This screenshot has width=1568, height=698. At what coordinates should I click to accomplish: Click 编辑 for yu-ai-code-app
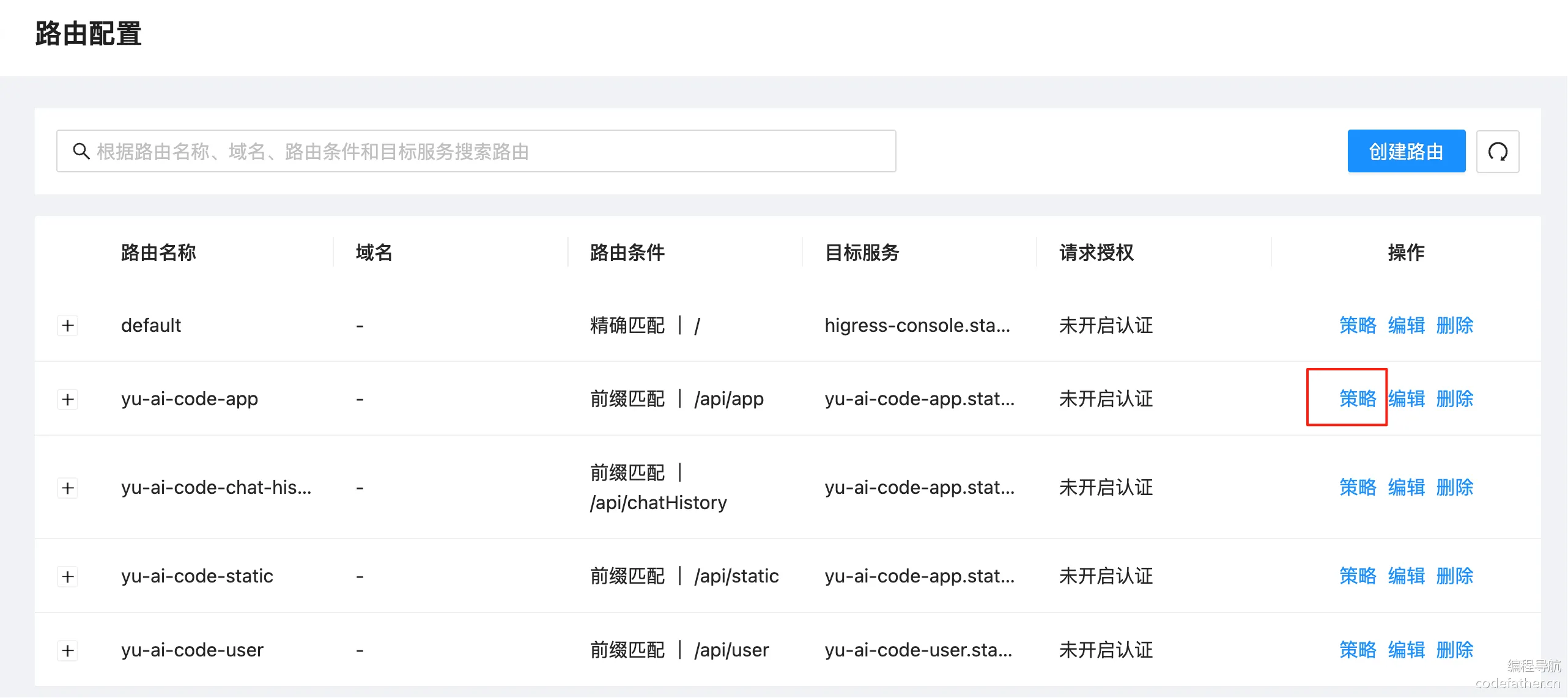(x=1406, y=399)
